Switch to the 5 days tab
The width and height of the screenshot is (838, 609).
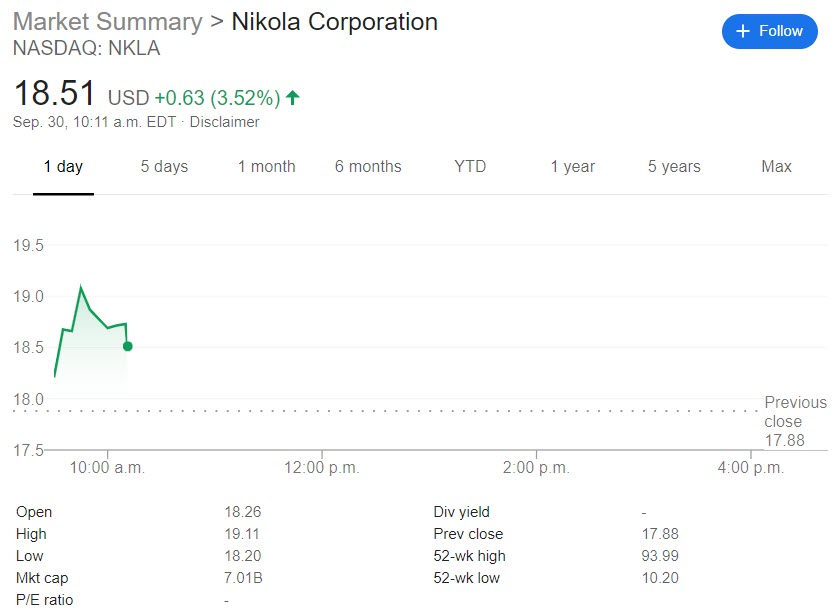pos(164,167)
